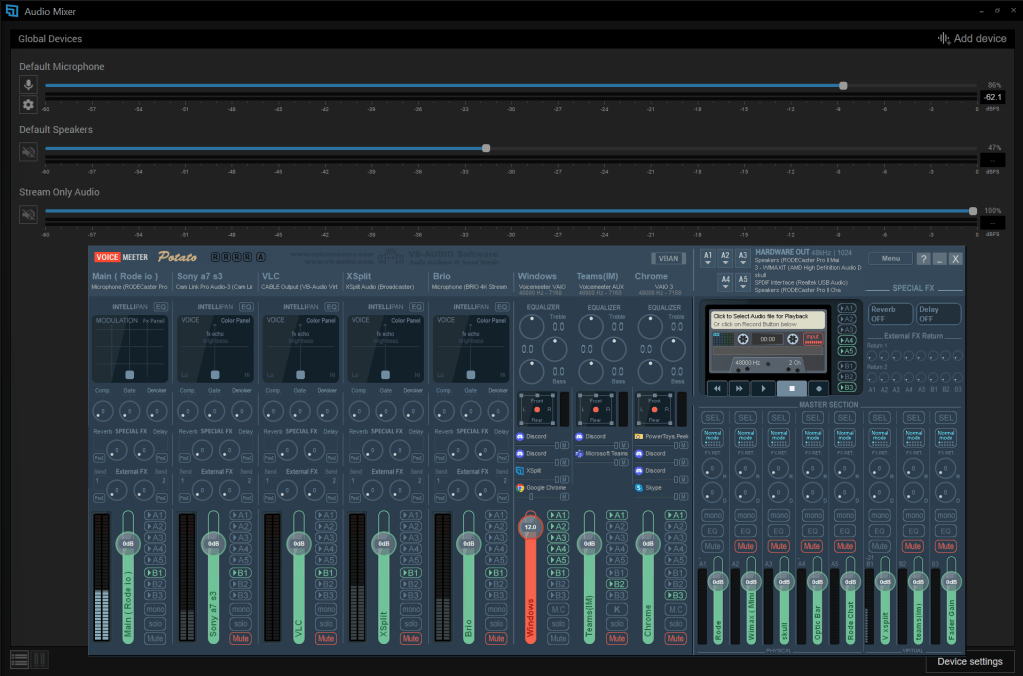Toggle A1 routing on Teams(IM) strip

(617, 515)
